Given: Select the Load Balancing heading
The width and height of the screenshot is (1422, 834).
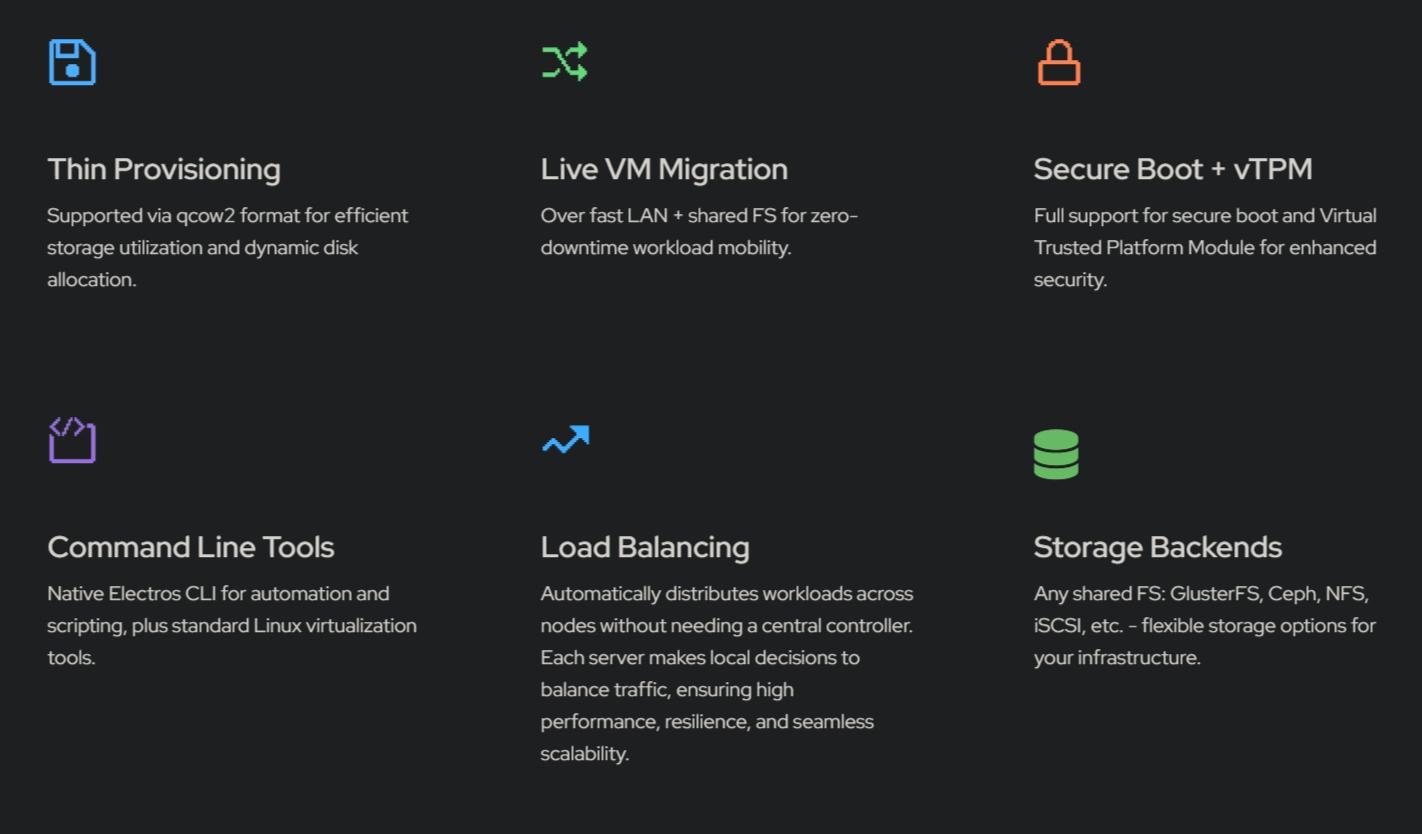Looking at the screenshot, I should (645, 547).
